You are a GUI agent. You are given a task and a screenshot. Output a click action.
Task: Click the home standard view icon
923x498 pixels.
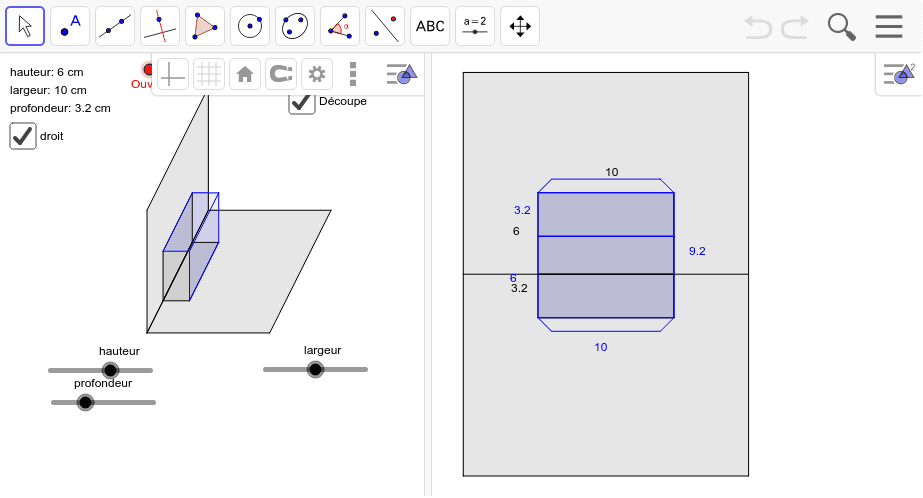pos(245,74)
